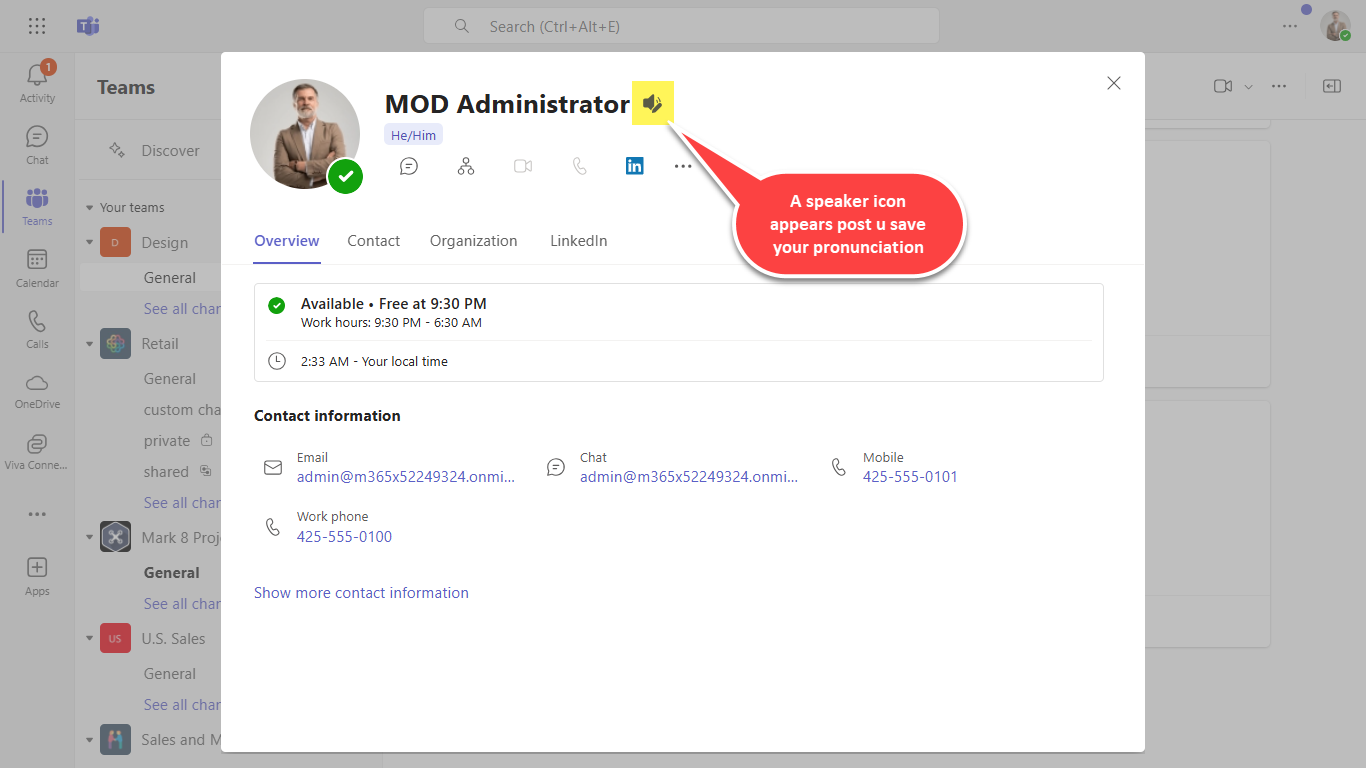Switch to Chat in the left rail
This screenshot has height=768, width=1366.
pyautogui.click(x=37, y=140)
